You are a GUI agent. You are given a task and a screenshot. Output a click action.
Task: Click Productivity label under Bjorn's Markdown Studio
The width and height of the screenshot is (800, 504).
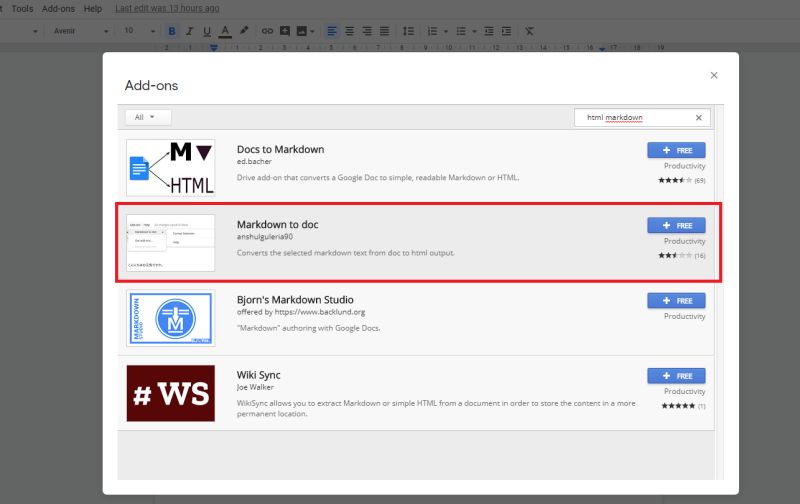click(684, 316)
